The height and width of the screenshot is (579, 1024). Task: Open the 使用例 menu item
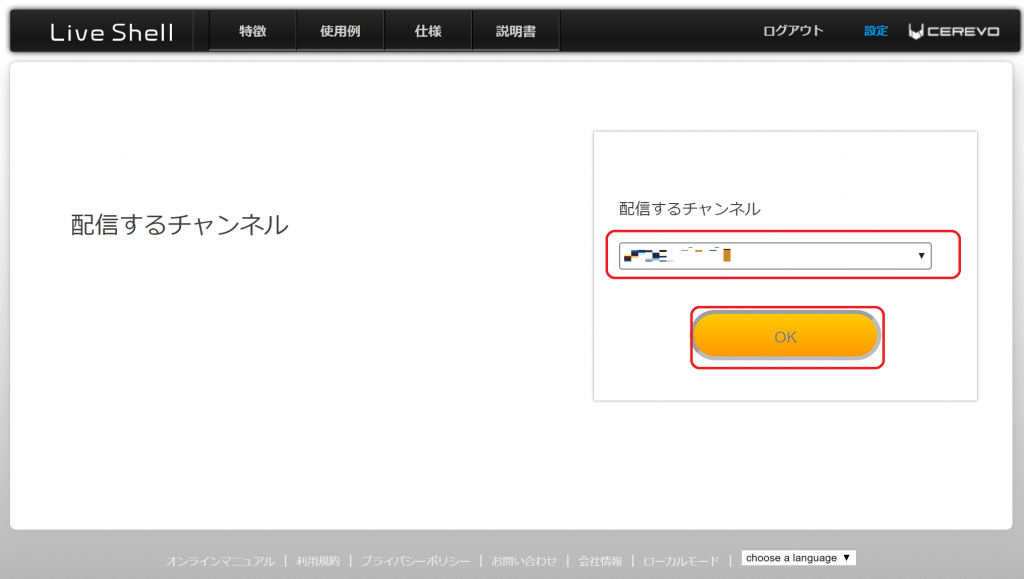pos(339,30)
